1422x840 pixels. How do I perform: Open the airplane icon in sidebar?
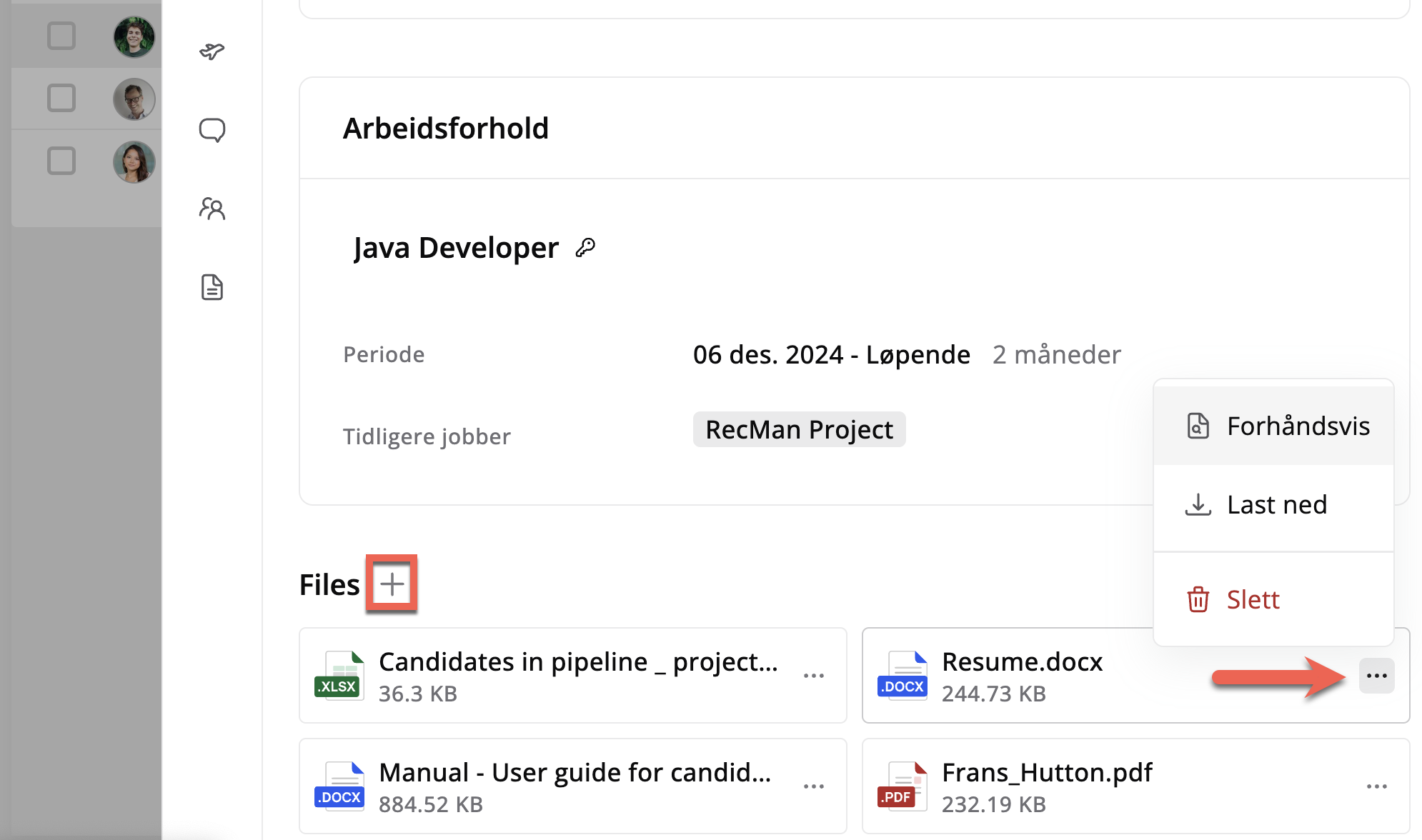(x=212, y=51)
